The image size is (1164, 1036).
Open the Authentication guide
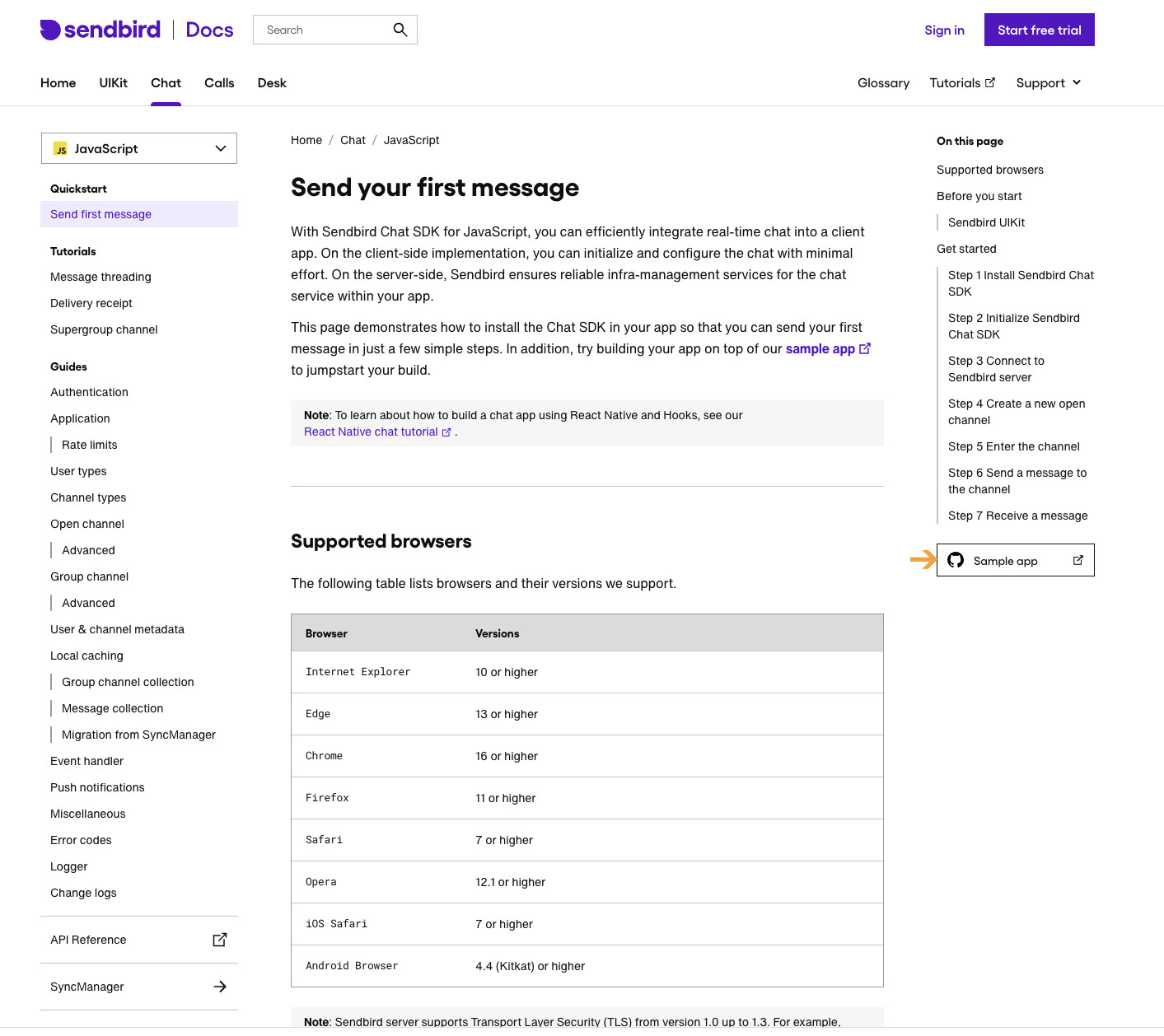tap(89, 393)
